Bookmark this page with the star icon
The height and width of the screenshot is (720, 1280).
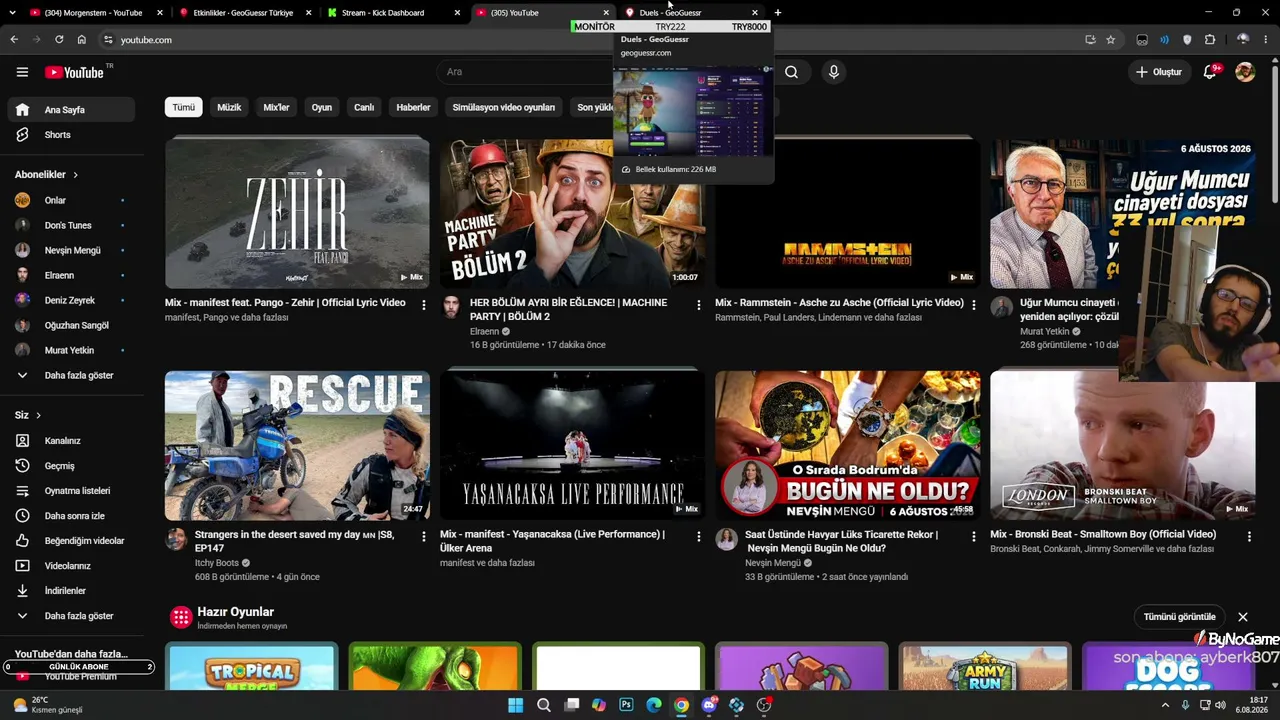[x=1110, y=40]
